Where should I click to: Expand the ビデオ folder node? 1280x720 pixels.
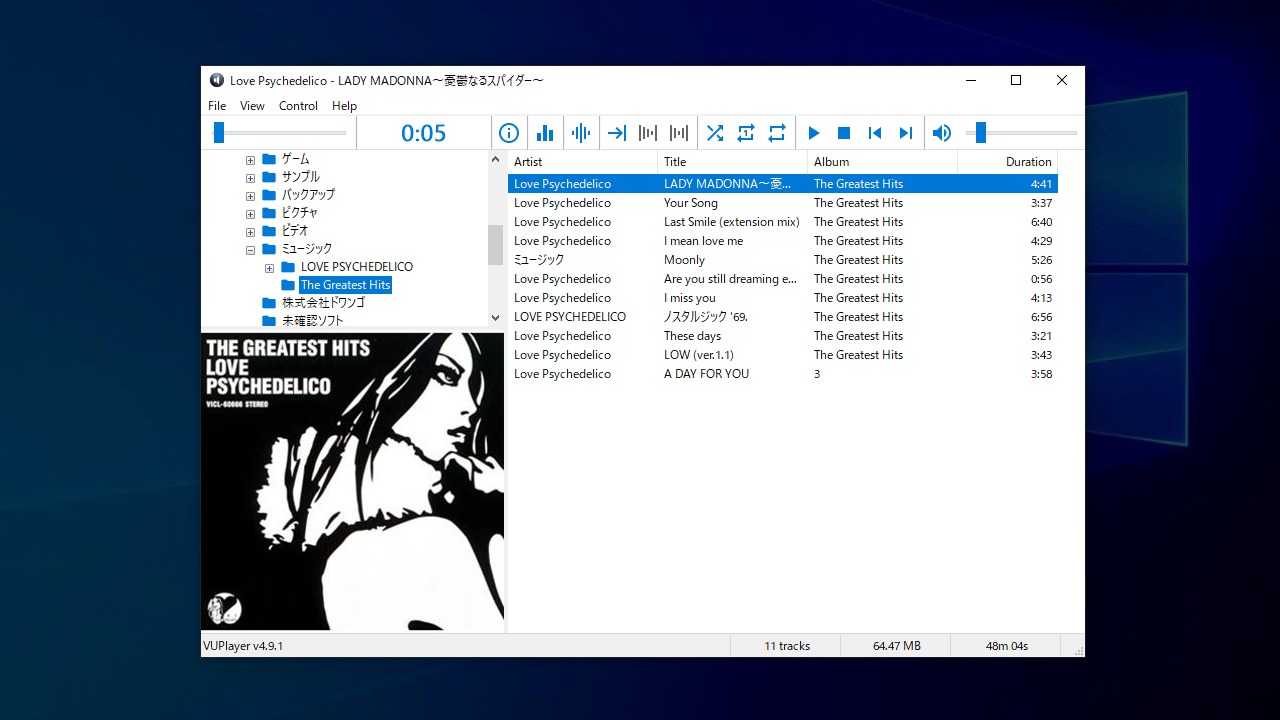(x=250, y=232)
